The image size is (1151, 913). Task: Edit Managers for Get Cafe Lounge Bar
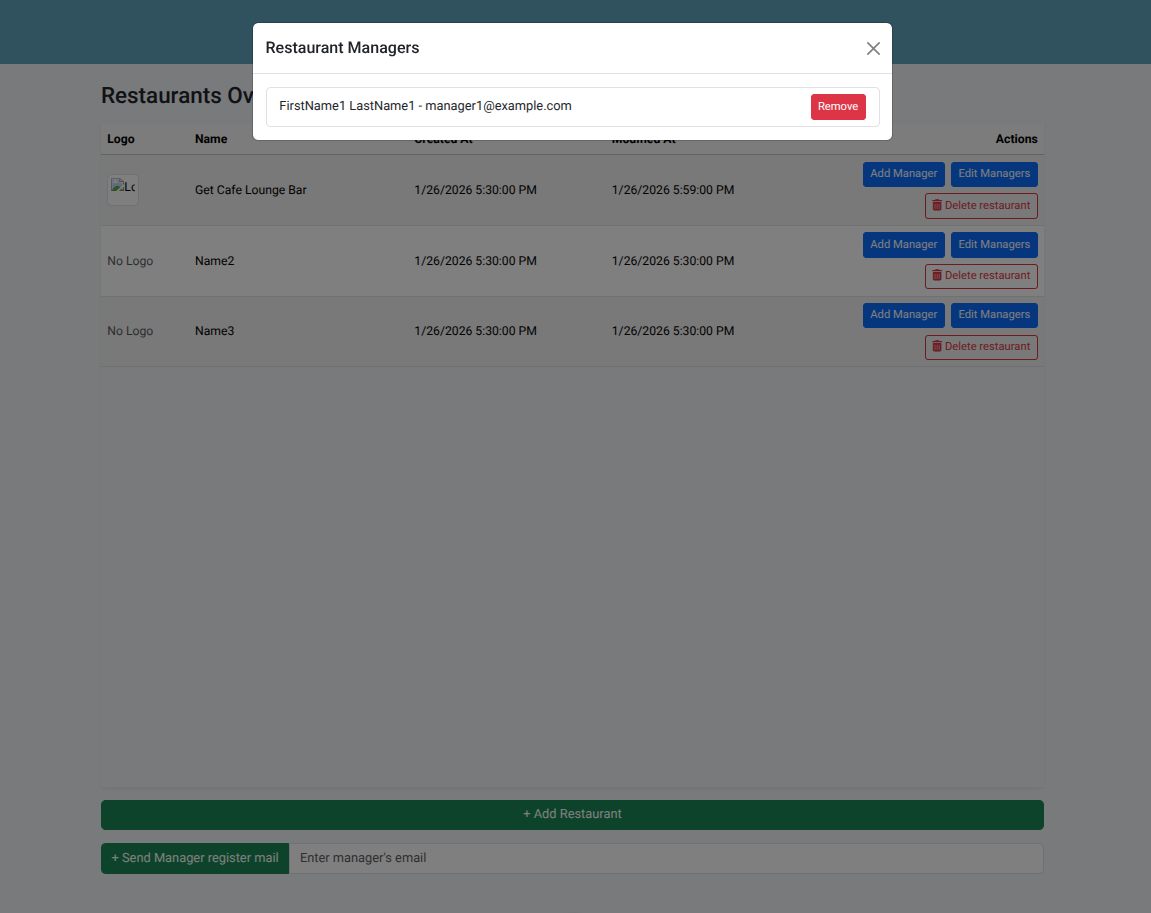993,174
